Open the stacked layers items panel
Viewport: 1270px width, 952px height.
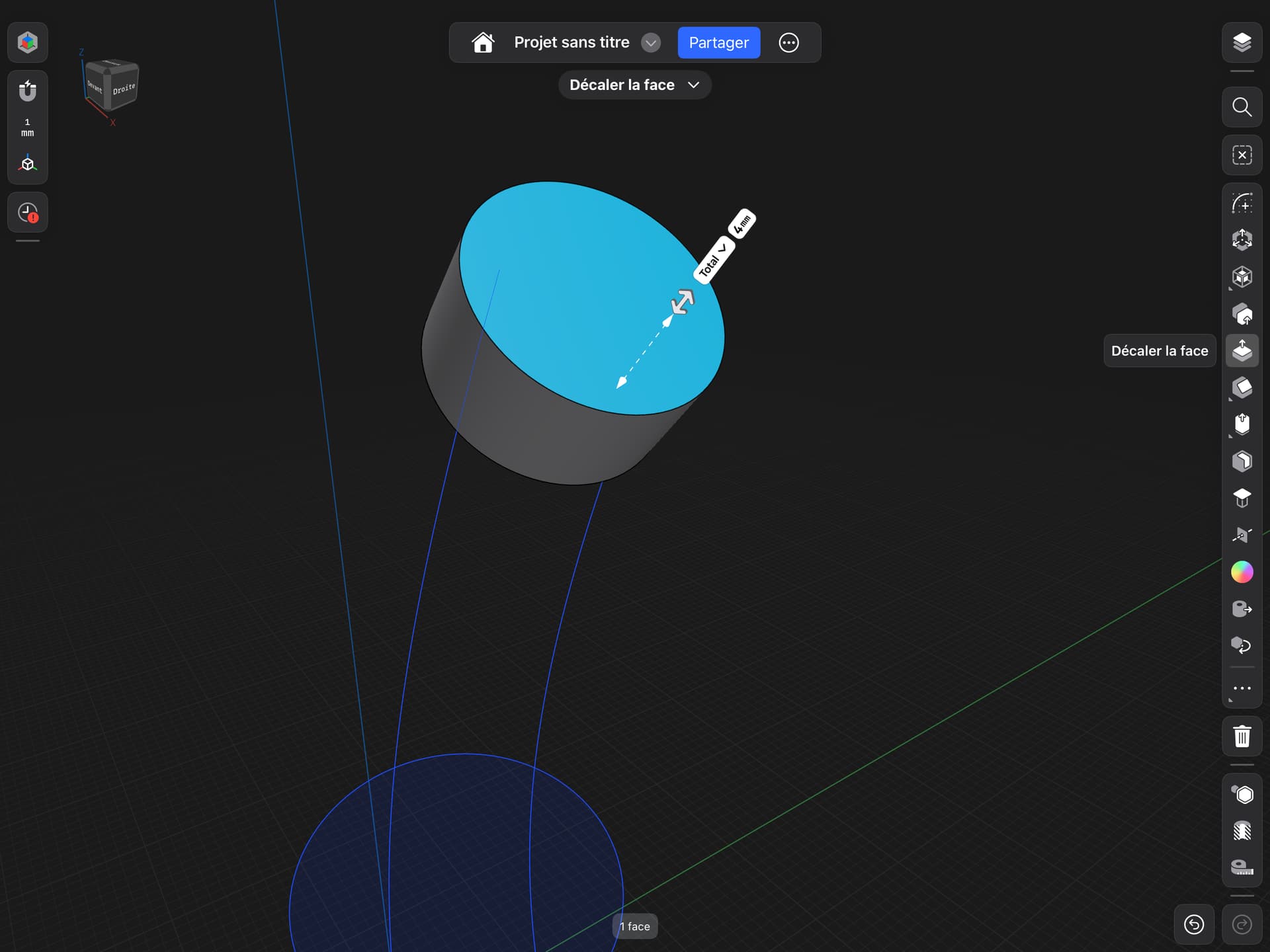coord(1242,42)
